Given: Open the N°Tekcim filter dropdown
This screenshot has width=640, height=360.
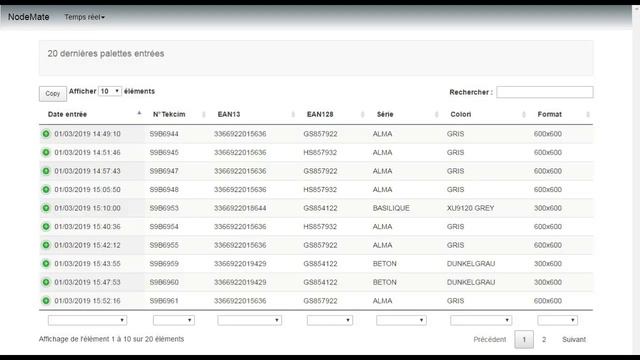Looking at the screenshot, I should pos(173,320).
